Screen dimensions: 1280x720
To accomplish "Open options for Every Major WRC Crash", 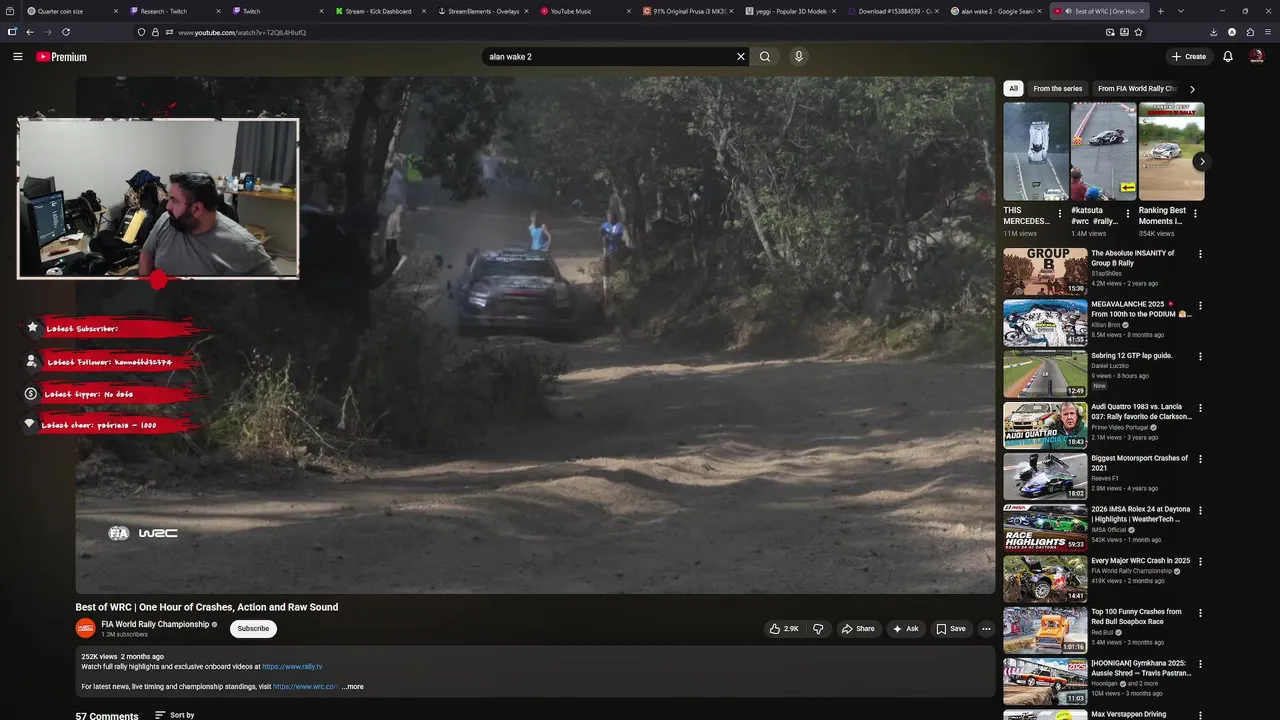I will tap(1200, 562).
